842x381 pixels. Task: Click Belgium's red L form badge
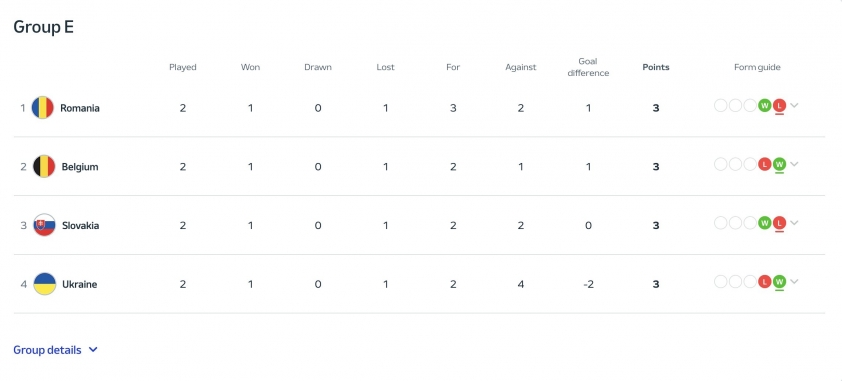pyautogui.click(x=765, y=164)
